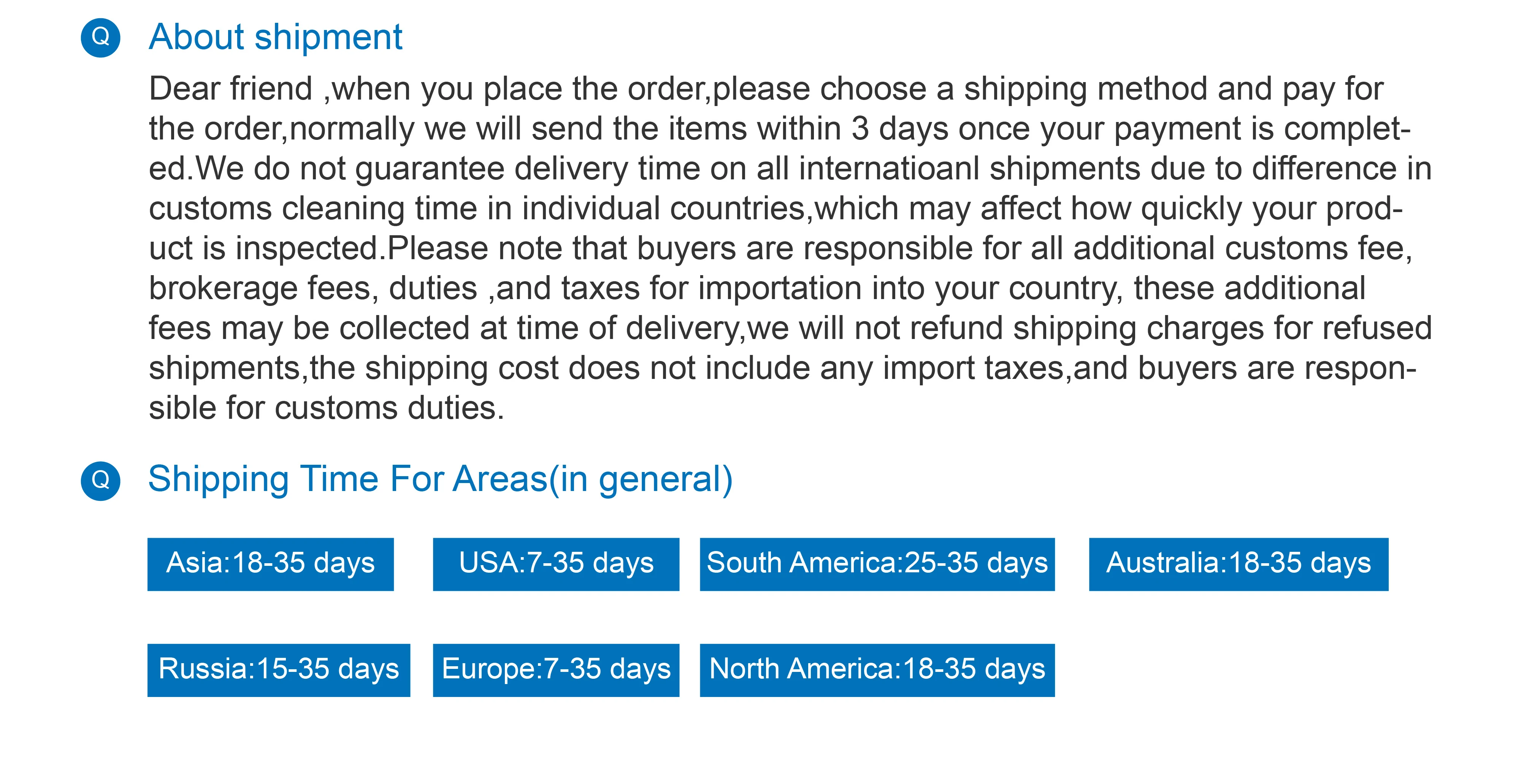Open Shipping Time For Areas(in general) heading
The image size is (1521, 784).
pos(440,479)
